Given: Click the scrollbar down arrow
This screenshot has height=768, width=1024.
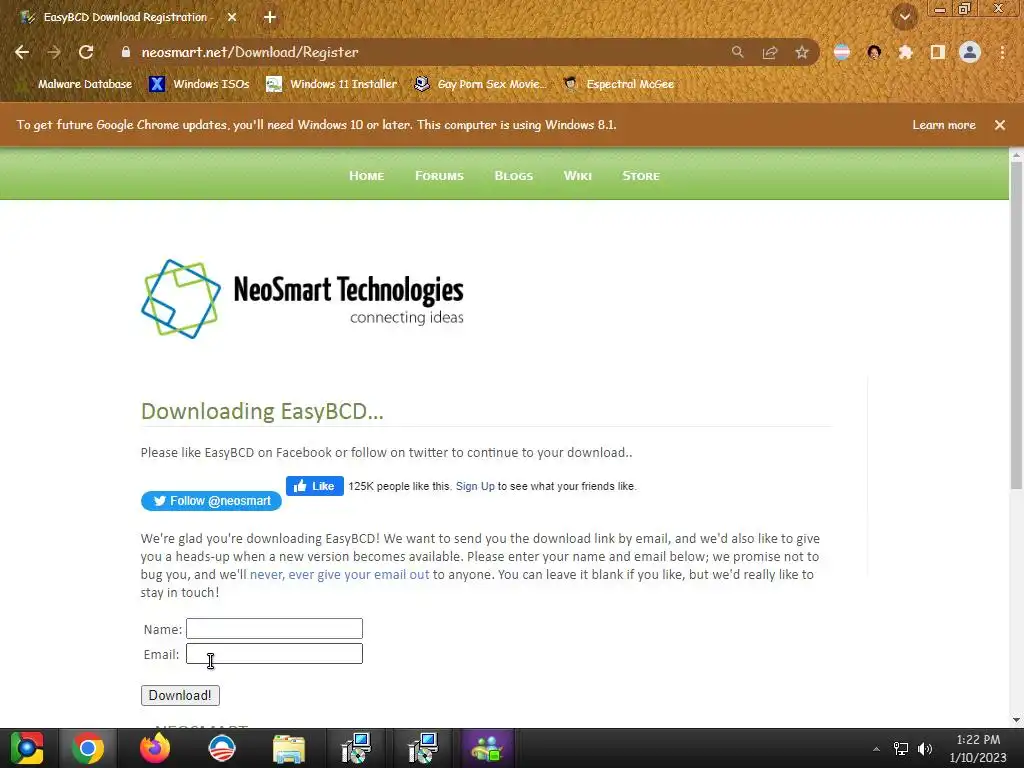Looking at the screenshot, I should (1016, 720).
